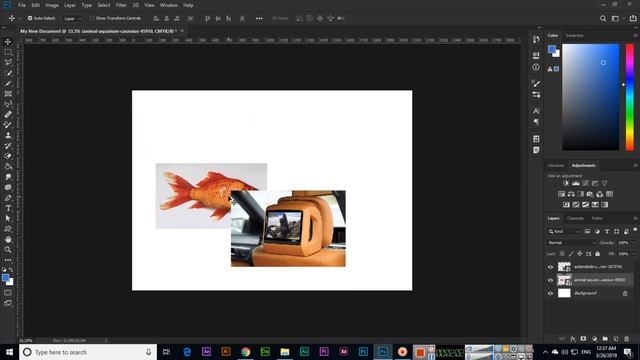Image resolution: width=640 pixels, height=360 pixels.
Task: Create a new layer group folder
Action: (x=605, y=339)
